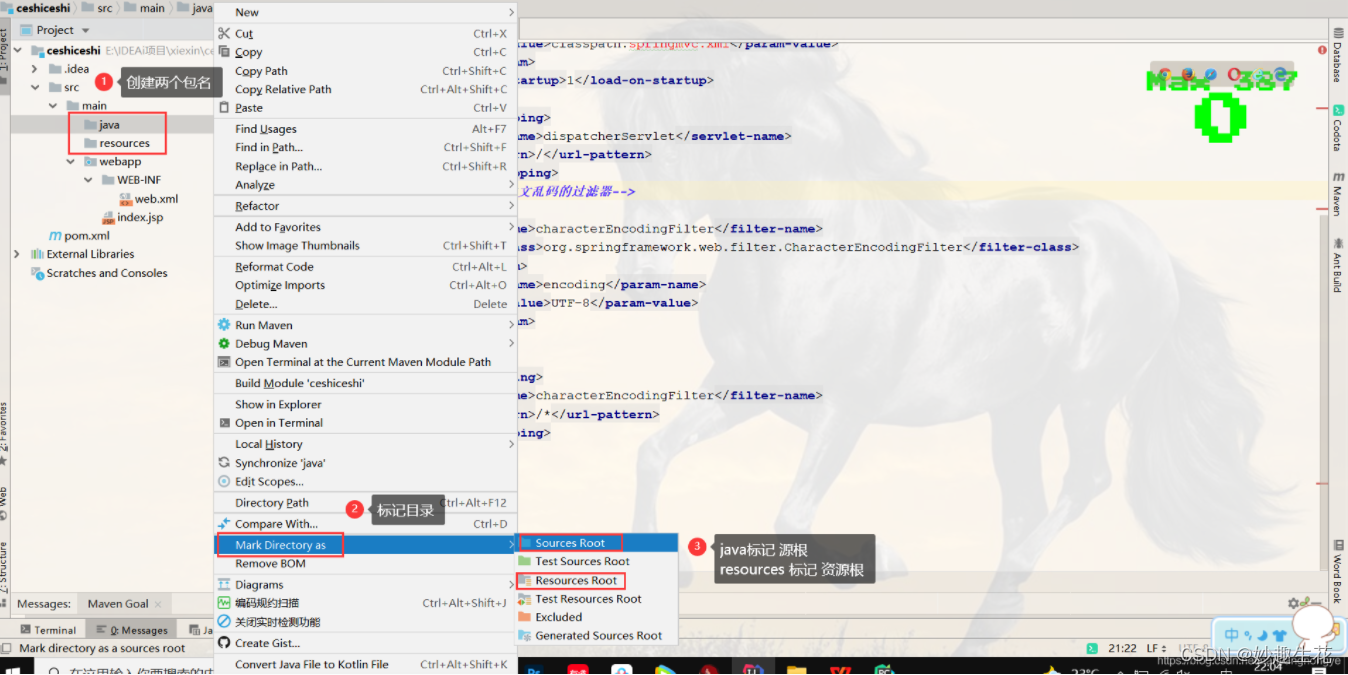Image resolution: width=1348 pixels, height=675 pixels.
Task: Open the Refactor submenu
Action: [x=365, y=206]
